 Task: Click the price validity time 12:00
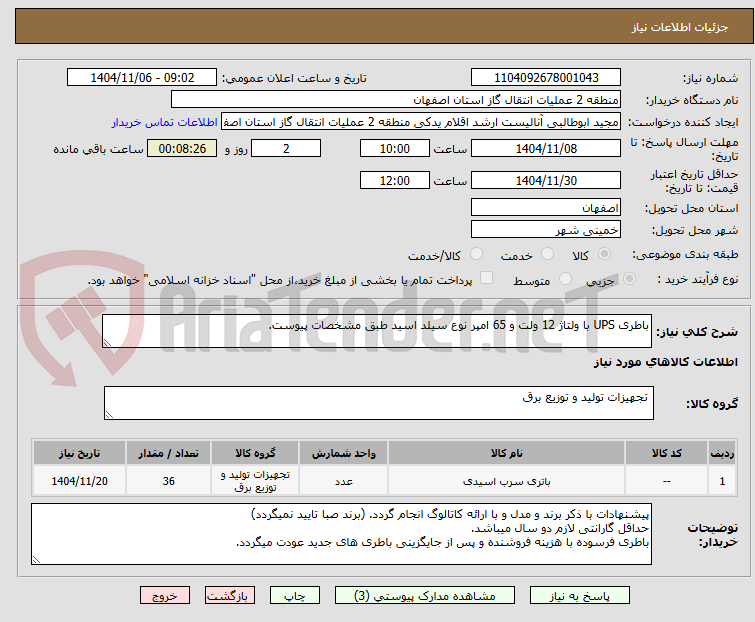[x=395, y=181]
